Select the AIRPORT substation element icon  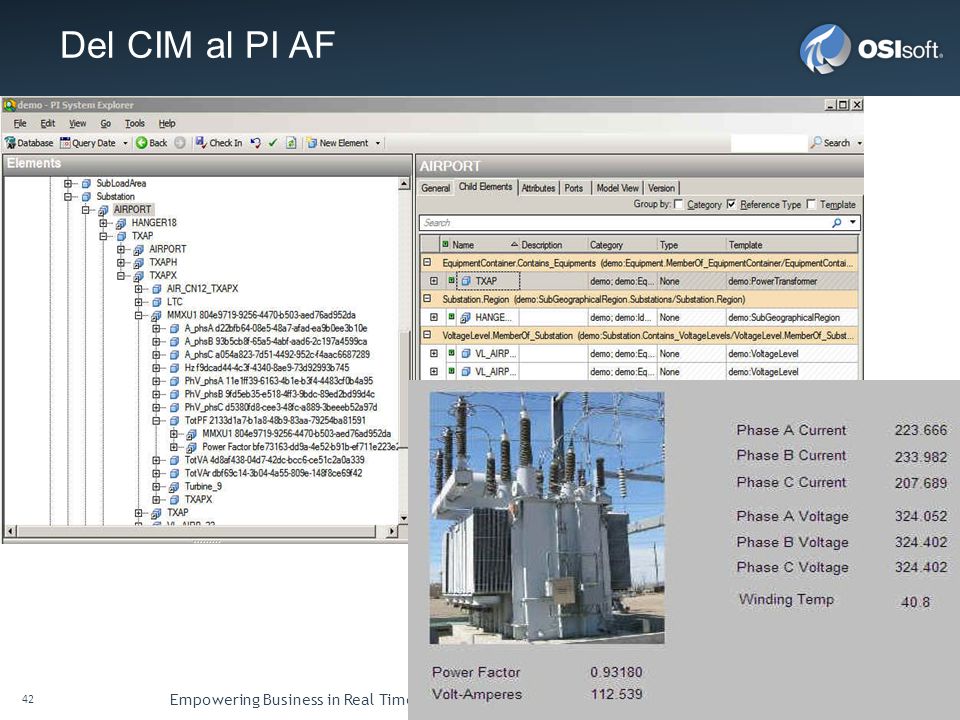[103, 210]
